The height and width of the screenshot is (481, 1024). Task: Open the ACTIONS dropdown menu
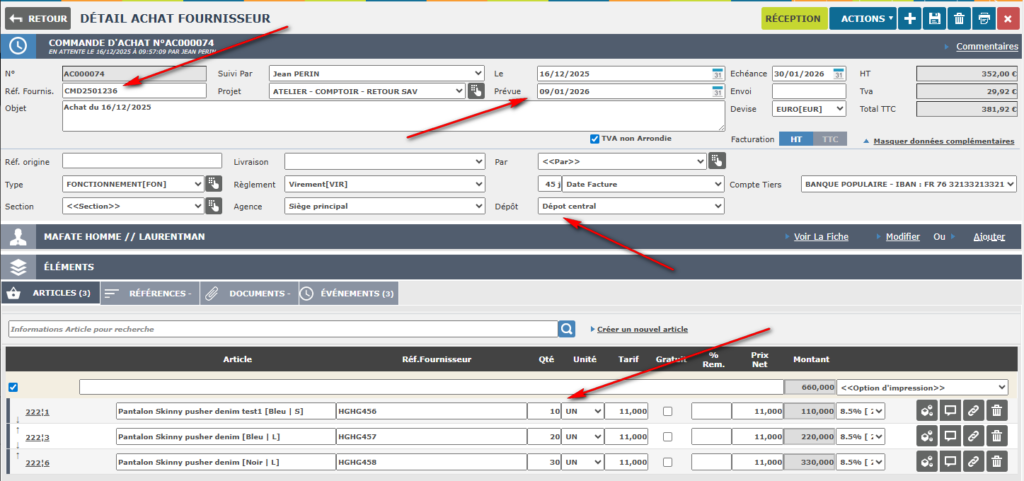click(866, 18)
